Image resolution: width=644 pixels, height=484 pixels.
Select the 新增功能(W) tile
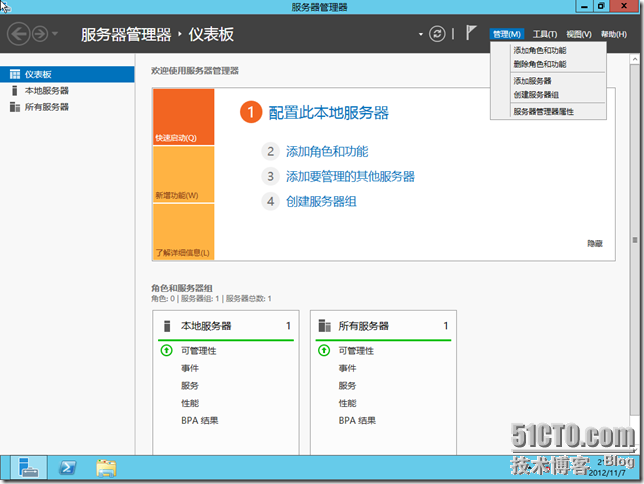(x=184, y=174)
